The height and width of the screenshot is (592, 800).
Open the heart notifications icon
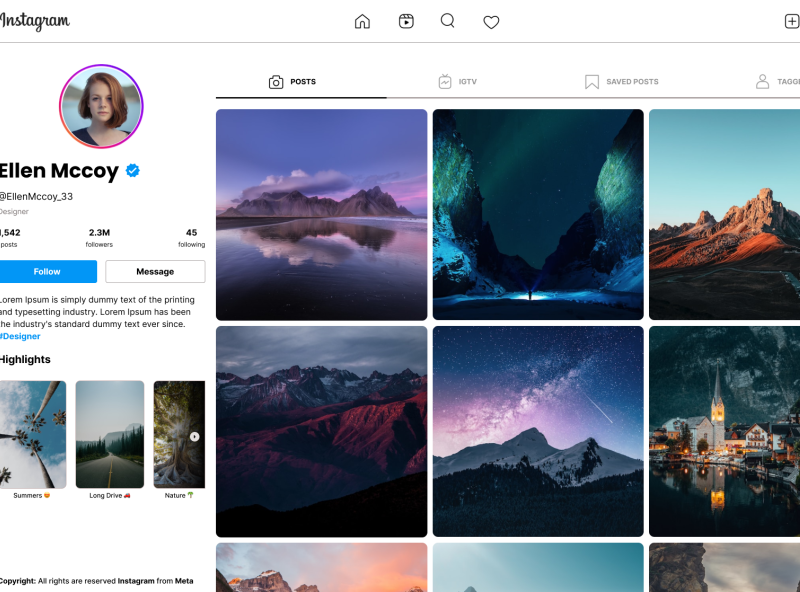coord(491,22)
